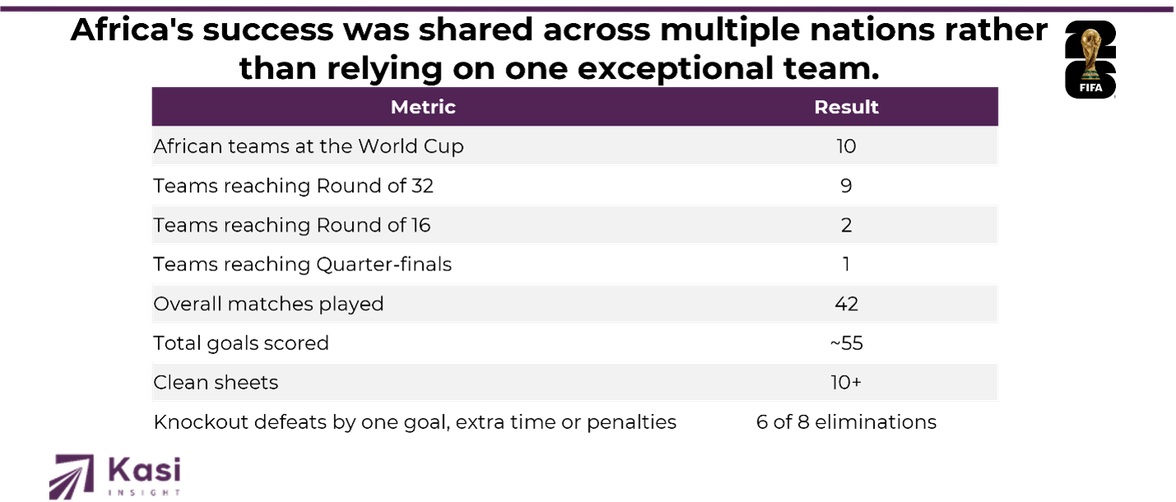This screenshot has height=502, width=1176.
Task: Click the result value 9
Action: (x=846, y=186)
